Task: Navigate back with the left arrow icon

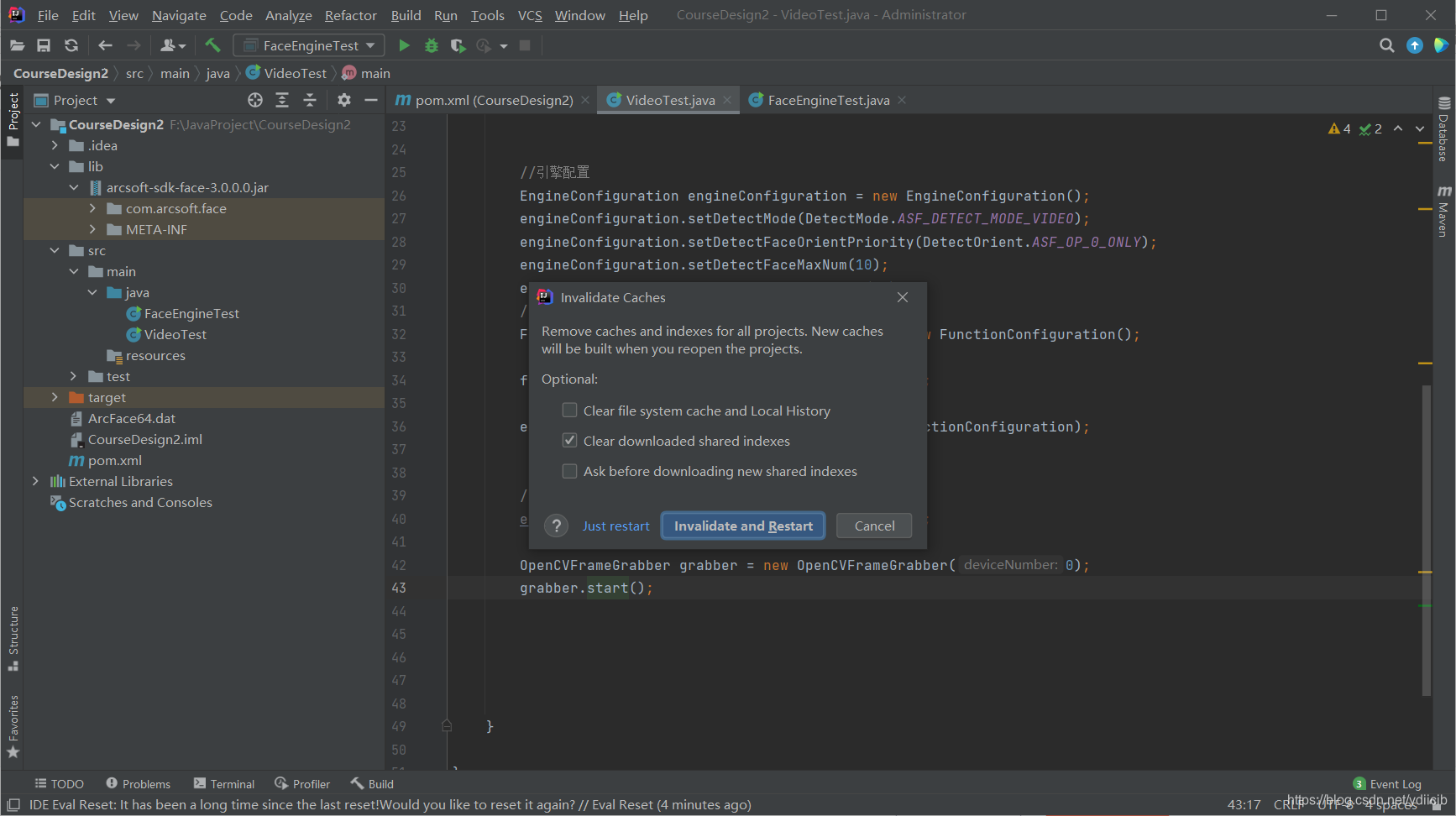Action: 105,45
